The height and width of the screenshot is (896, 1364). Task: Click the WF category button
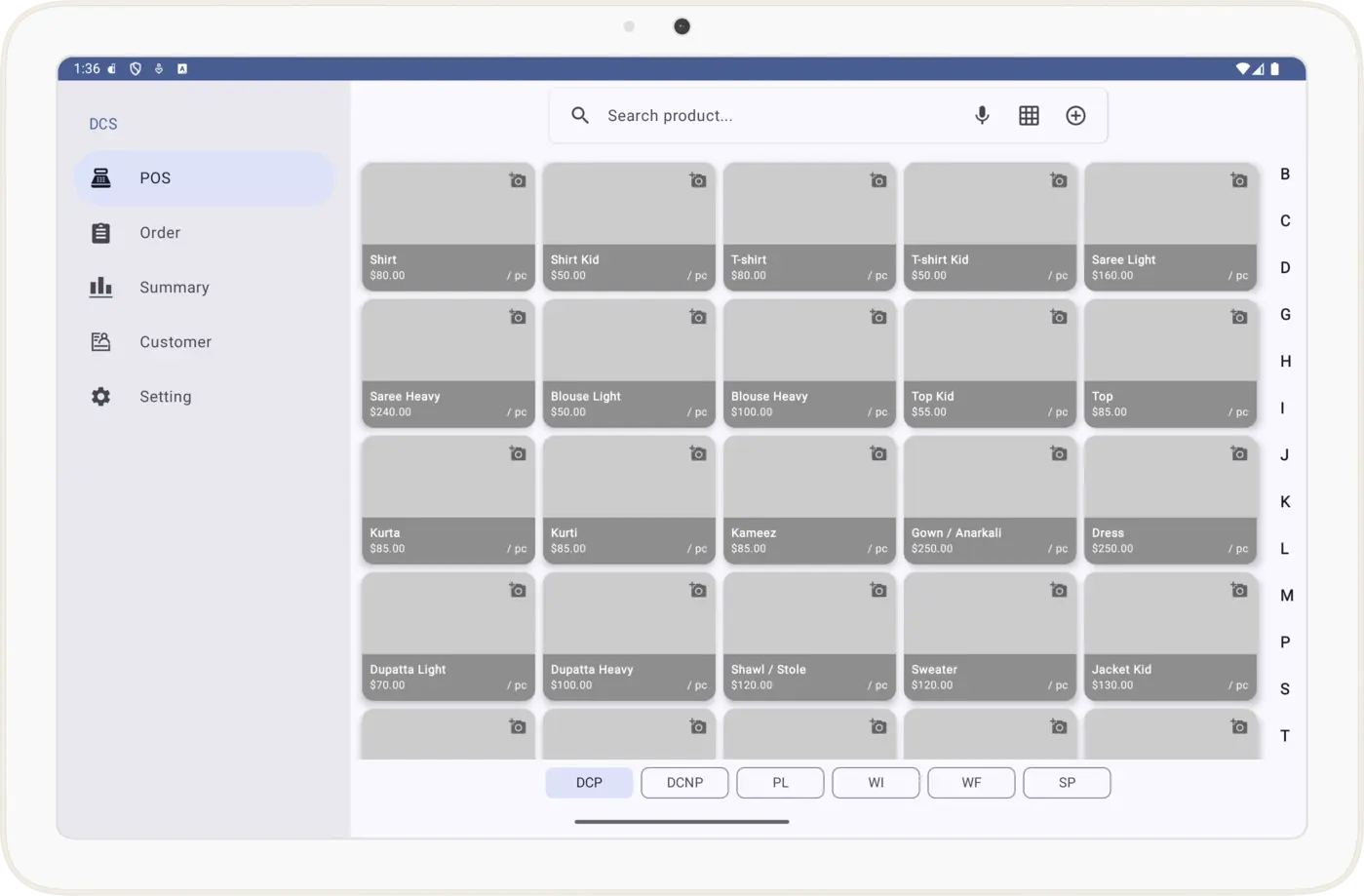tap(971, 782)
